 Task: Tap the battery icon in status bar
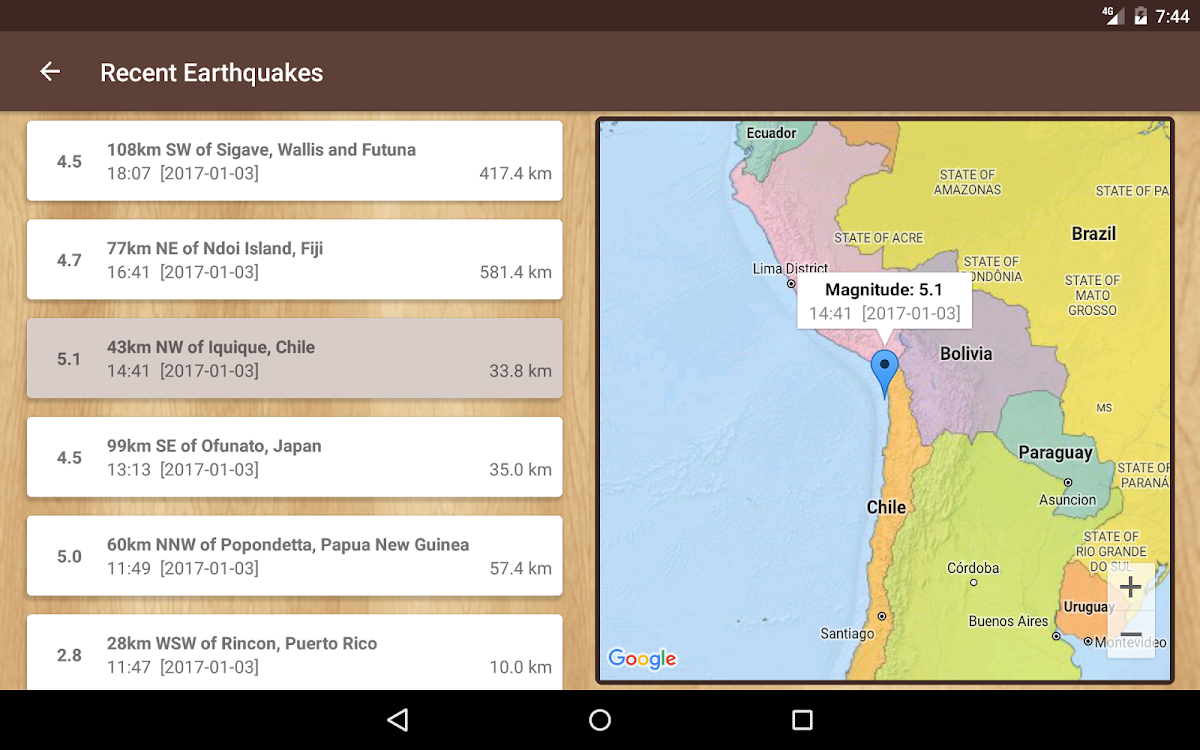coord(1140,16)
